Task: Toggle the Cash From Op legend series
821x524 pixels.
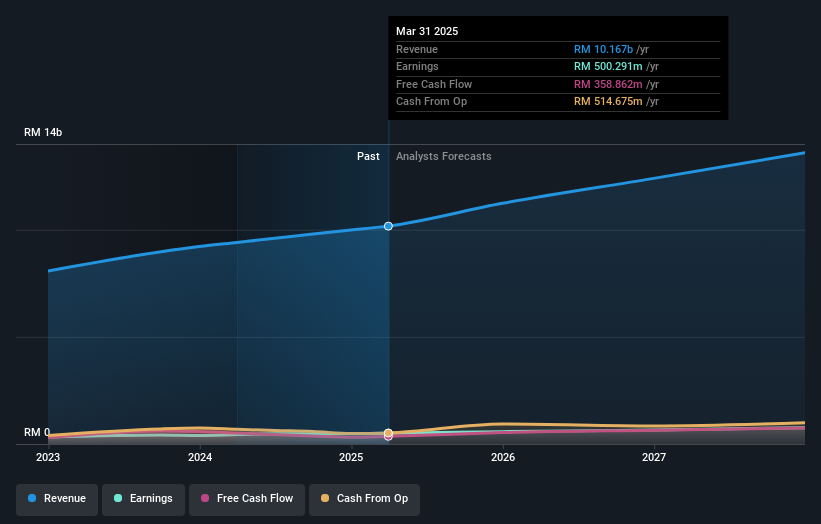Action: click(364, 499)
